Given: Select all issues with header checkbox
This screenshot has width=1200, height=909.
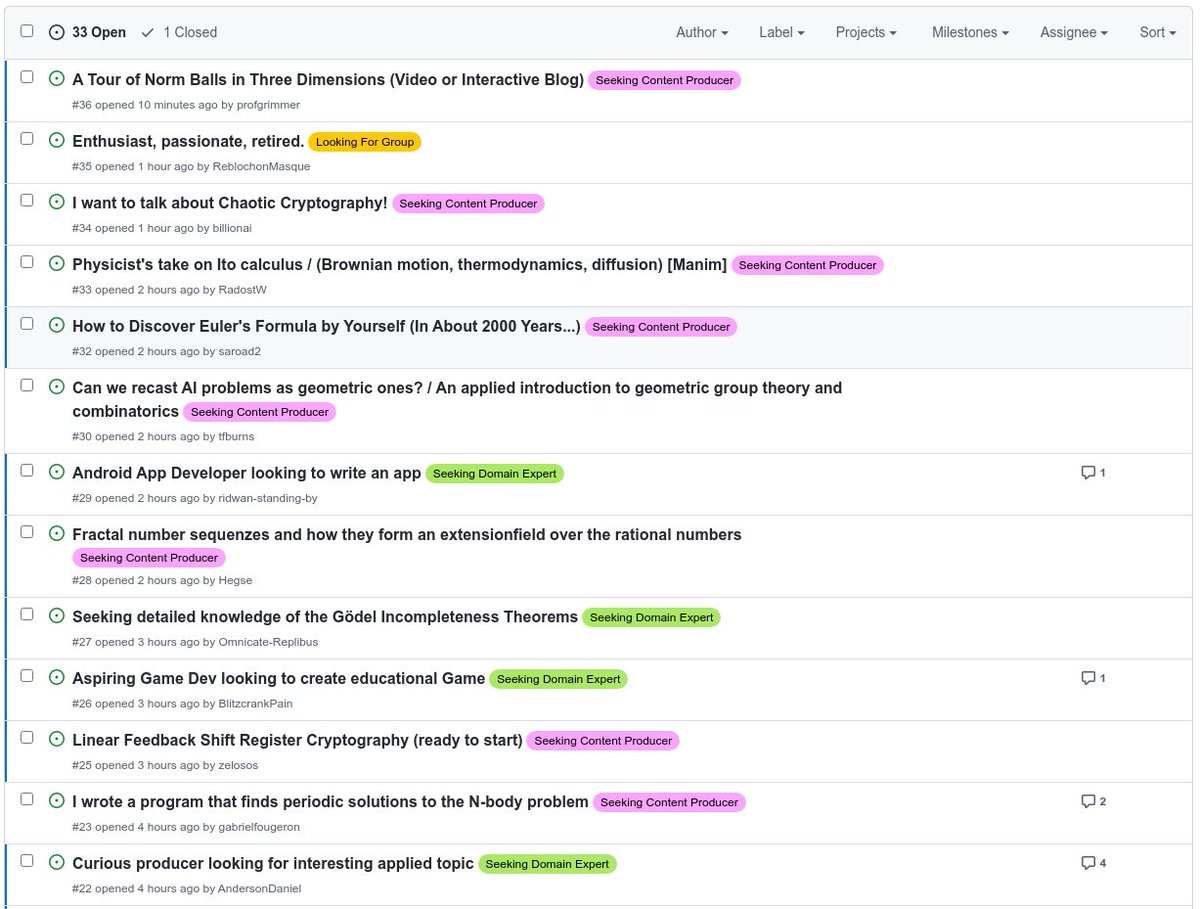Looking at the screenshot, I should pos(27,31).
